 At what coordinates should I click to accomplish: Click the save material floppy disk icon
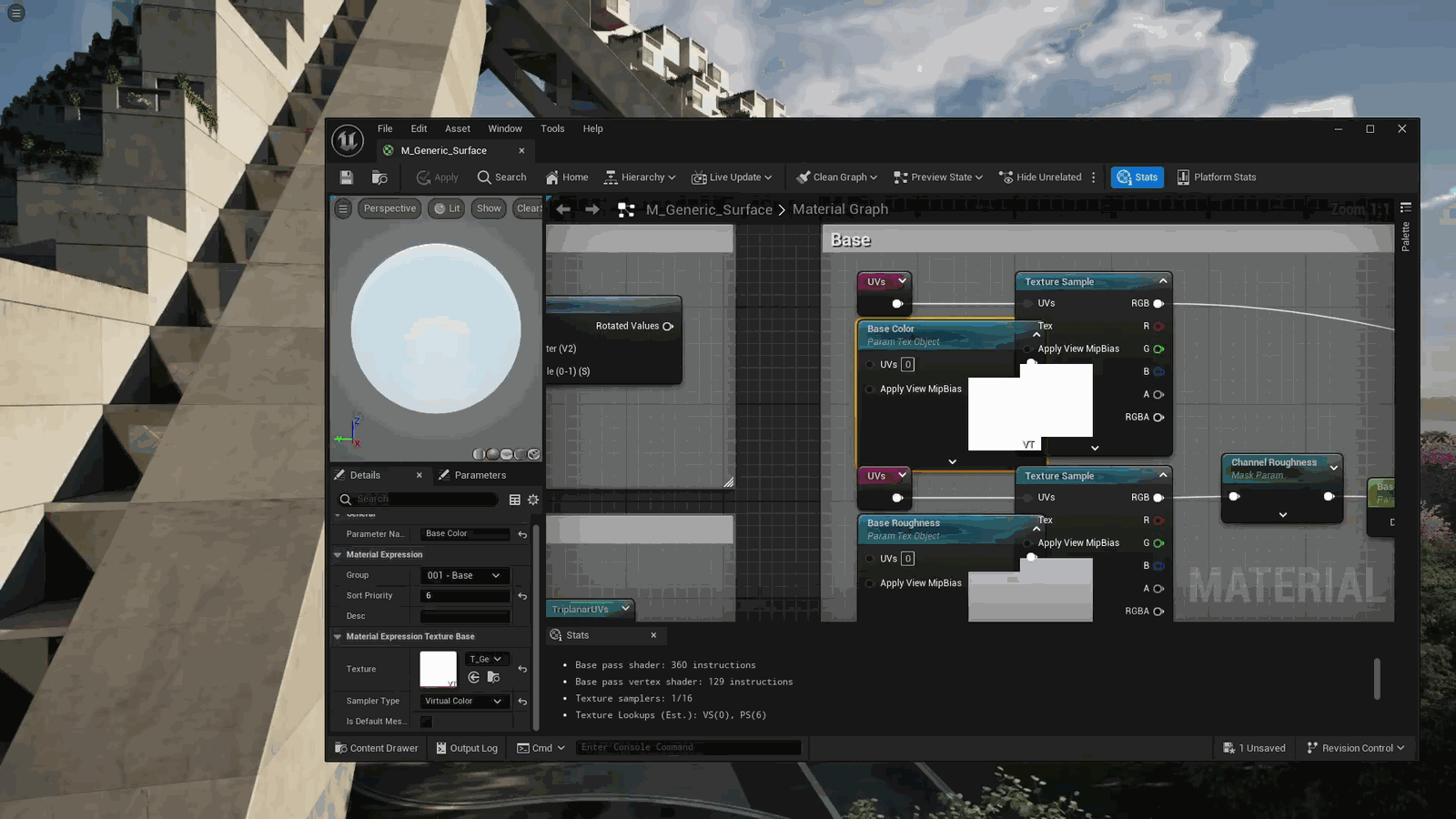coord(346,177)
